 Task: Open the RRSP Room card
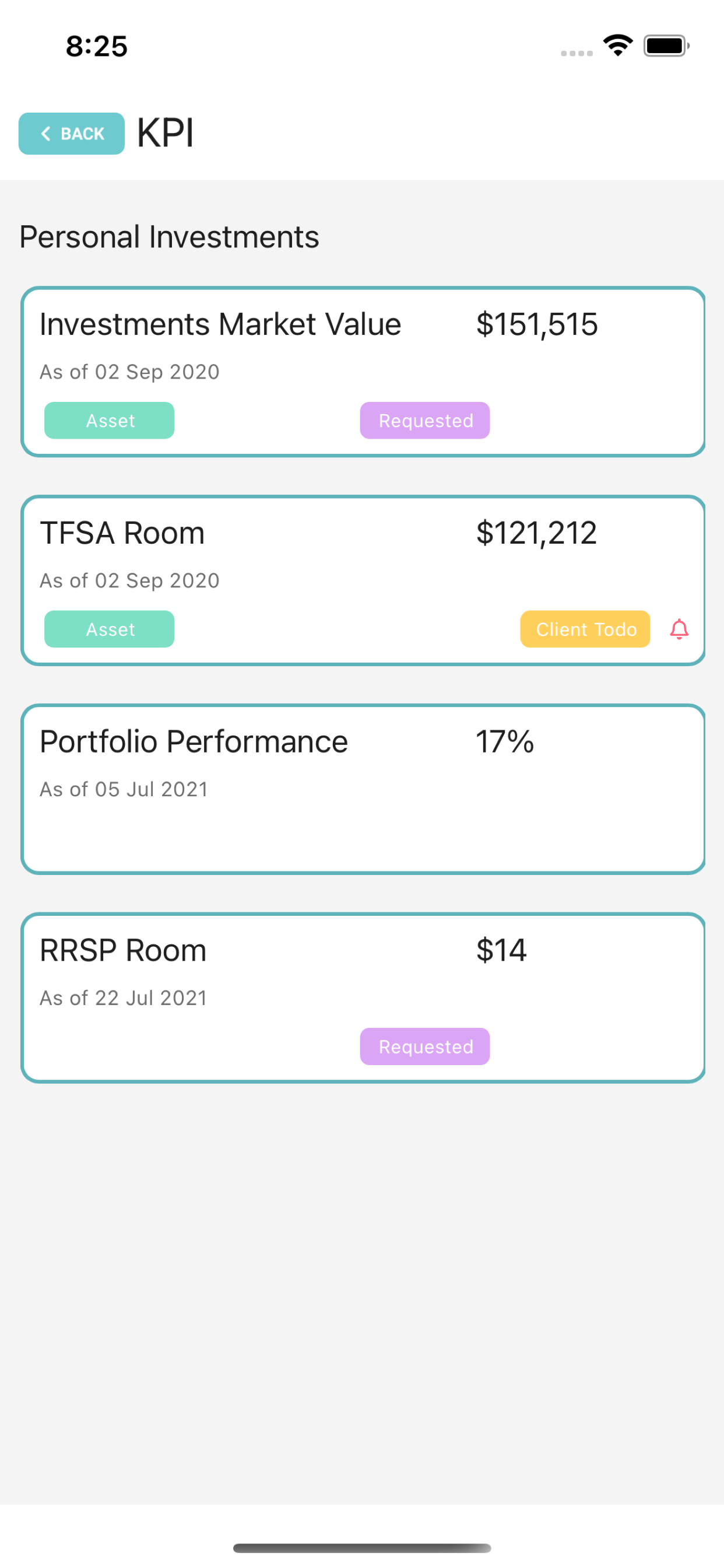click(363, 998)
